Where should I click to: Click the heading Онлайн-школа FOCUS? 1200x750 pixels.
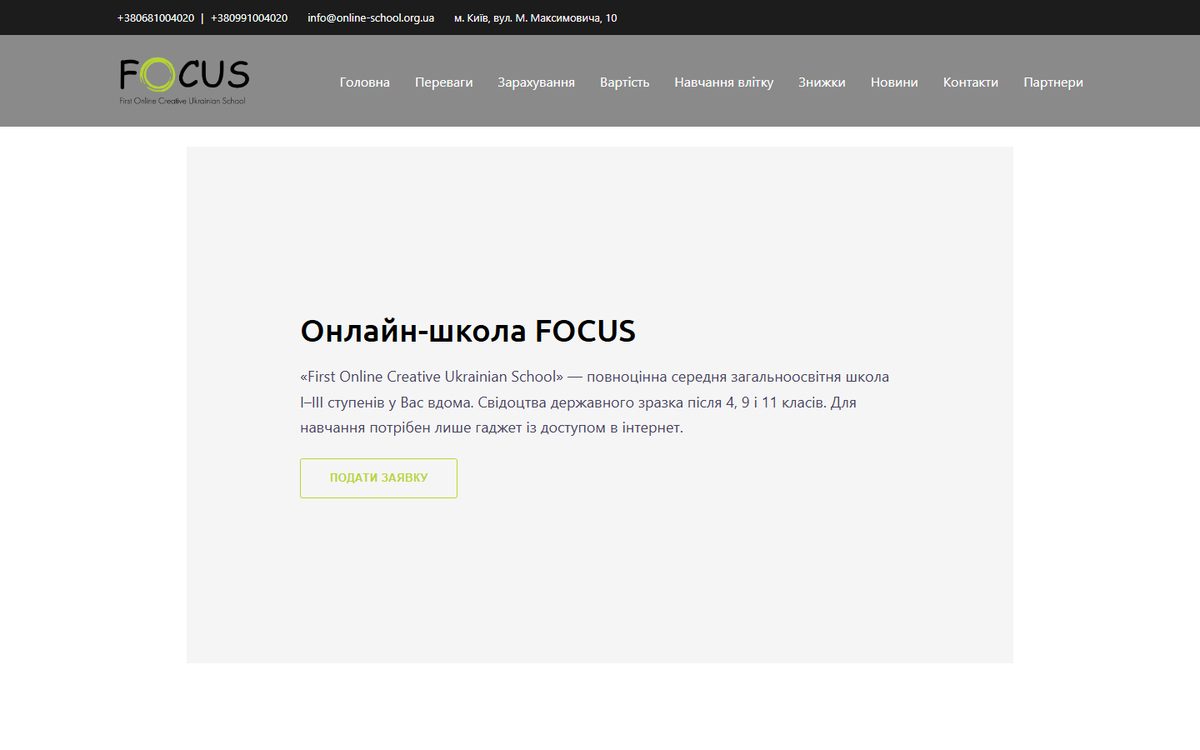coord(468,331)
